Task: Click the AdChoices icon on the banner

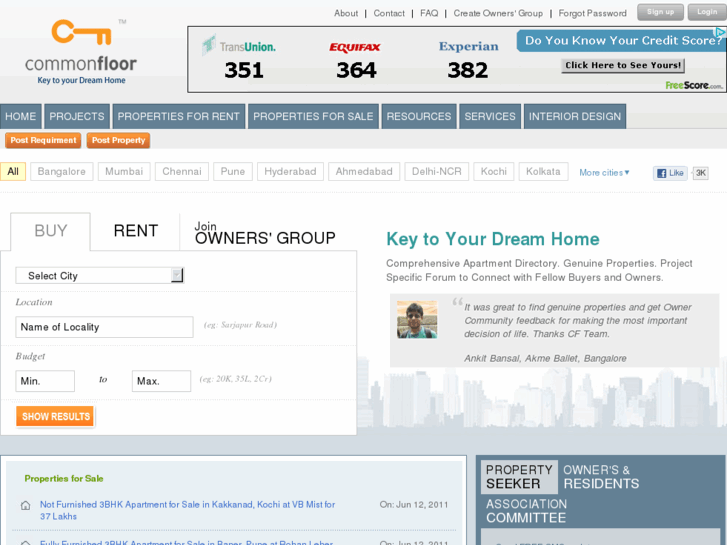Action: [720, 32]
